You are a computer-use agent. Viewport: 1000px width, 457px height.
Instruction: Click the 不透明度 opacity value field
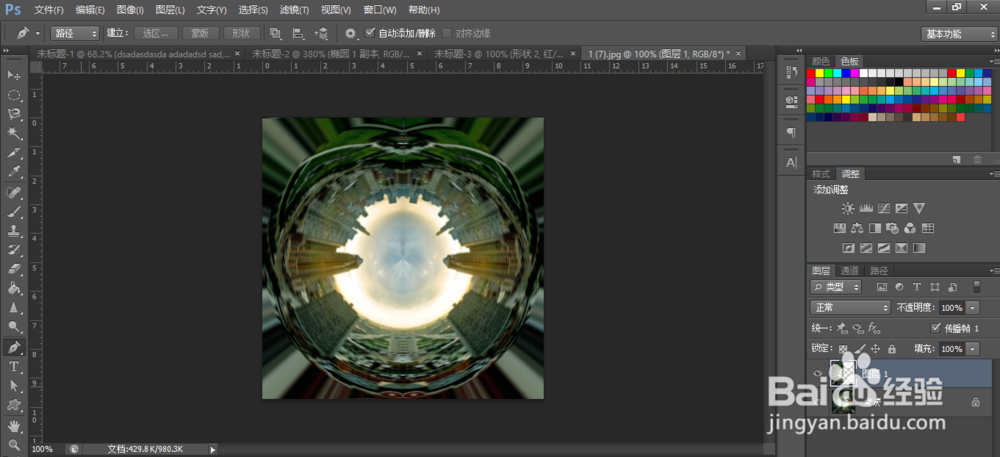(x=950, y=308)
